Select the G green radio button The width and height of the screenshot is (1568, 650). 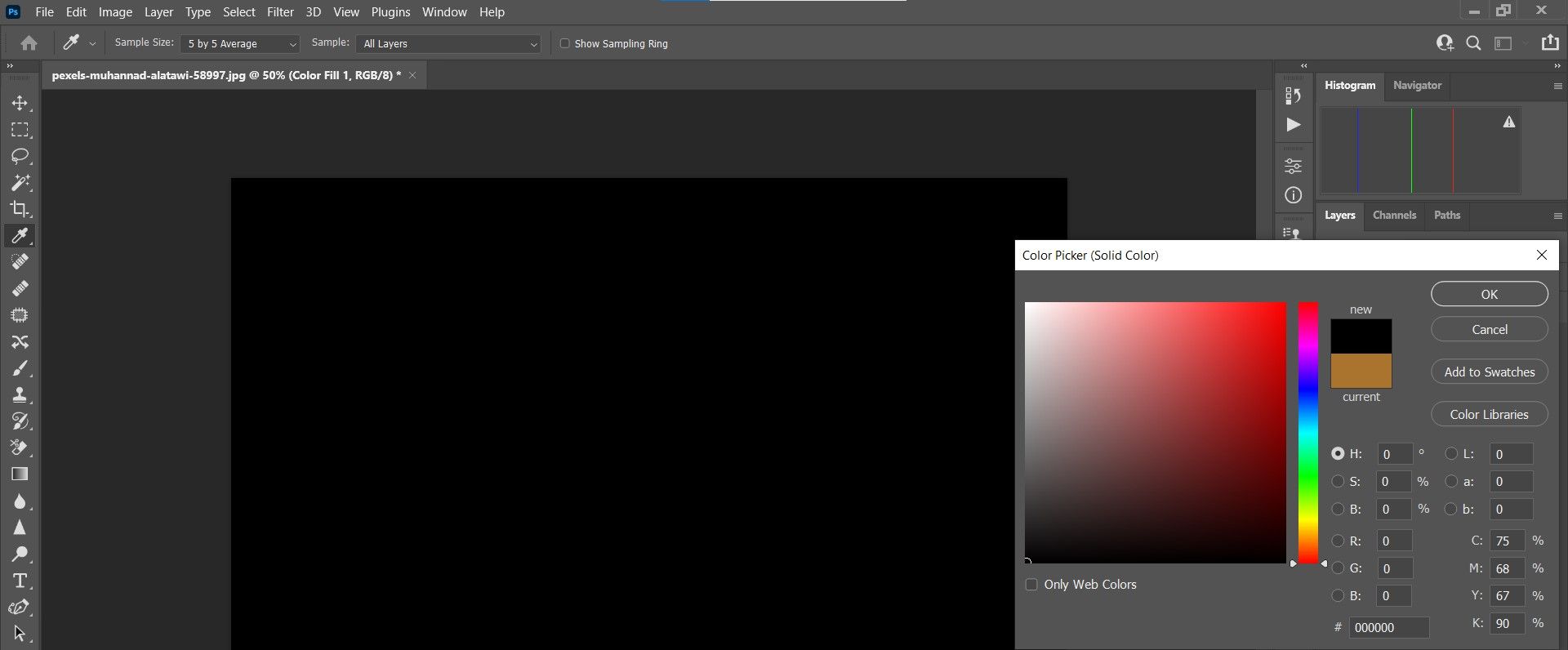pyautogui.click(x=1338, y=568)
